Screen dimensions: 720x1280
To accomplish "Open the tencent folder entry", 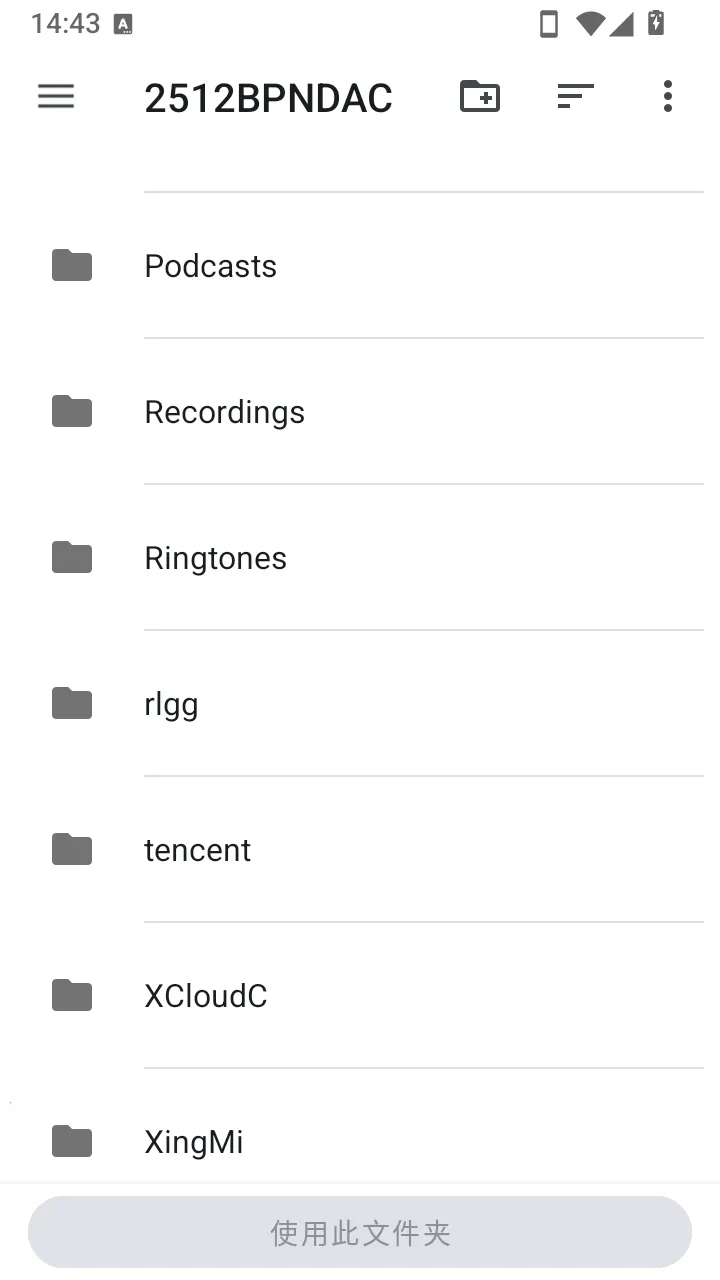I will pyautogui.click(x=360, y=849).
